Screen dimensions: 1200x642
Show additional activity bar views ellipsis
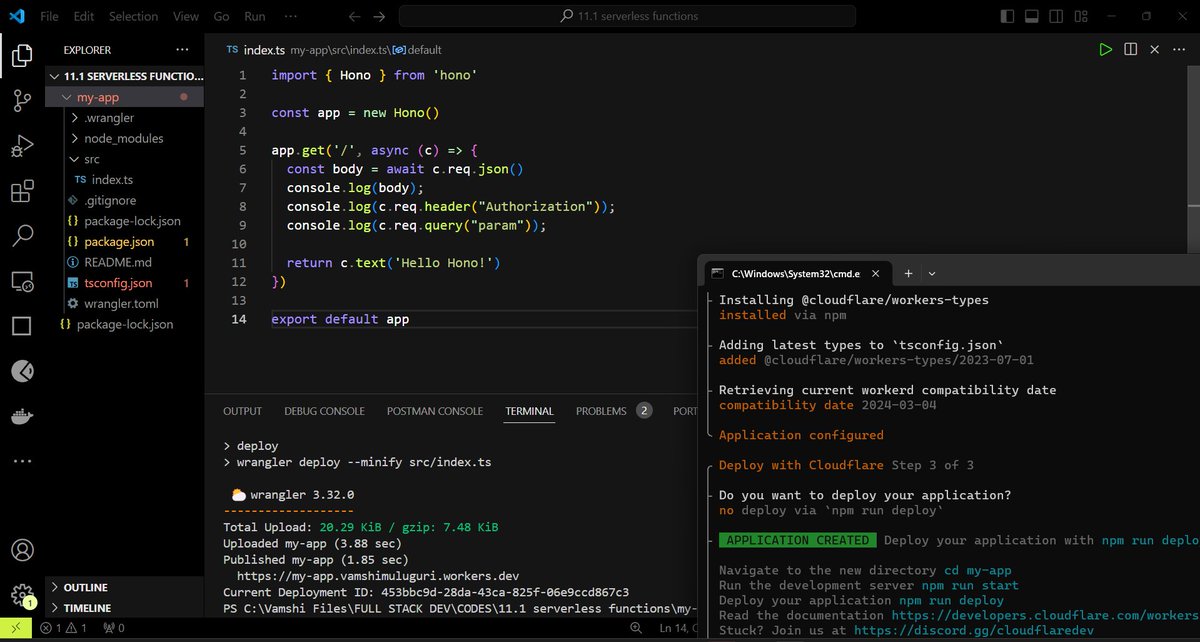(22, 461)
